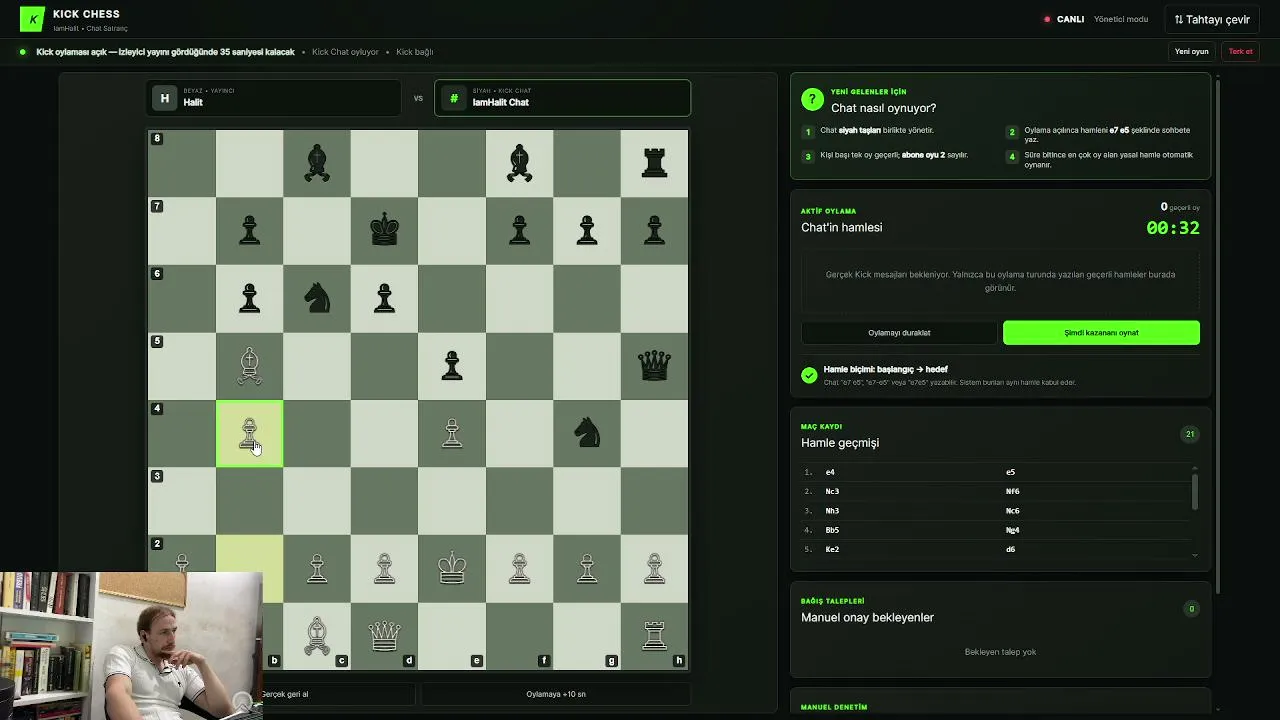Click move Bb5 in the history list
The width and height of the screenshot is (1280, 720).
pyautogui.click(x=832, y=530)
